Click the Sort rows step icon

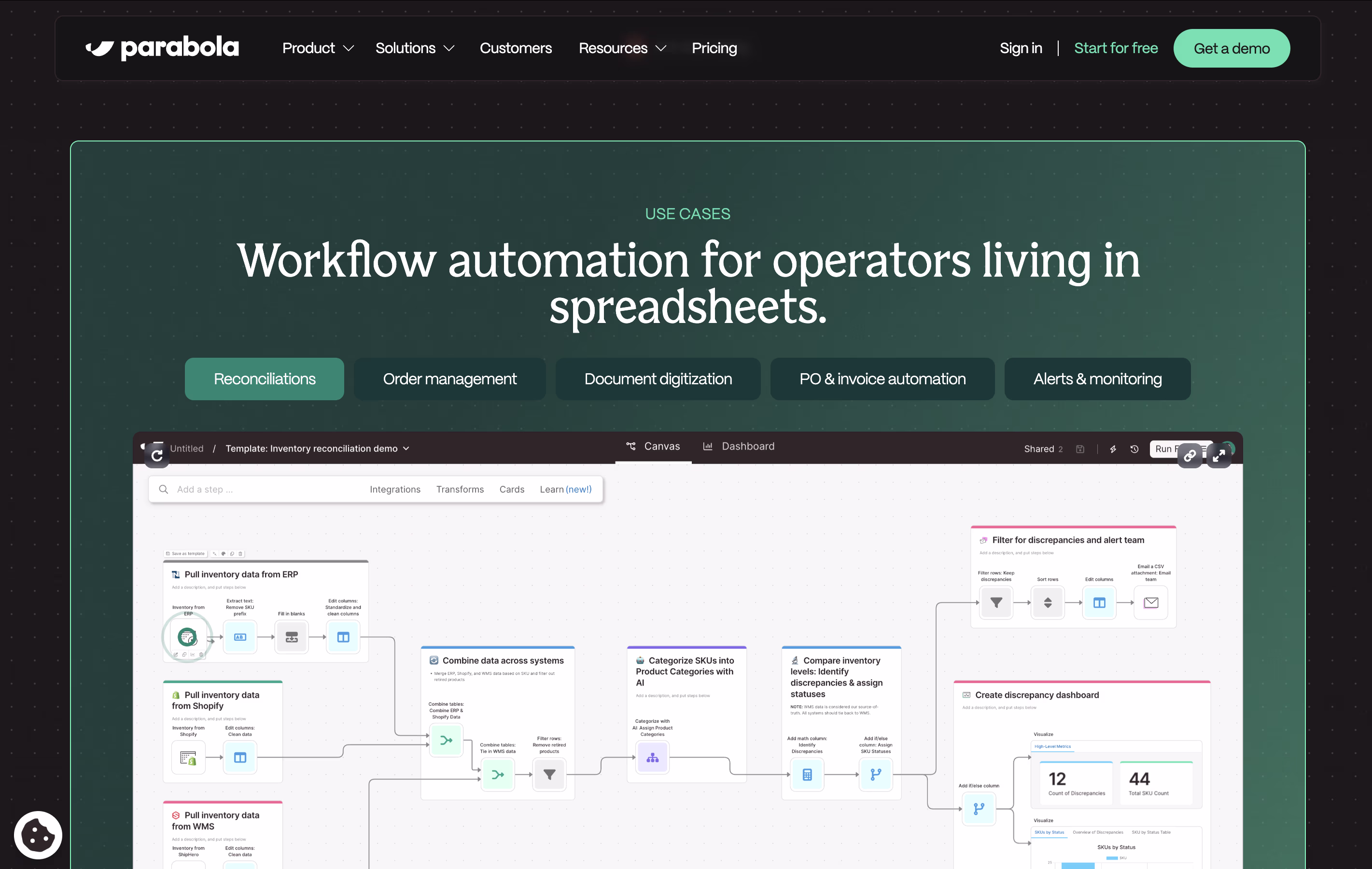coord(1047,603)
